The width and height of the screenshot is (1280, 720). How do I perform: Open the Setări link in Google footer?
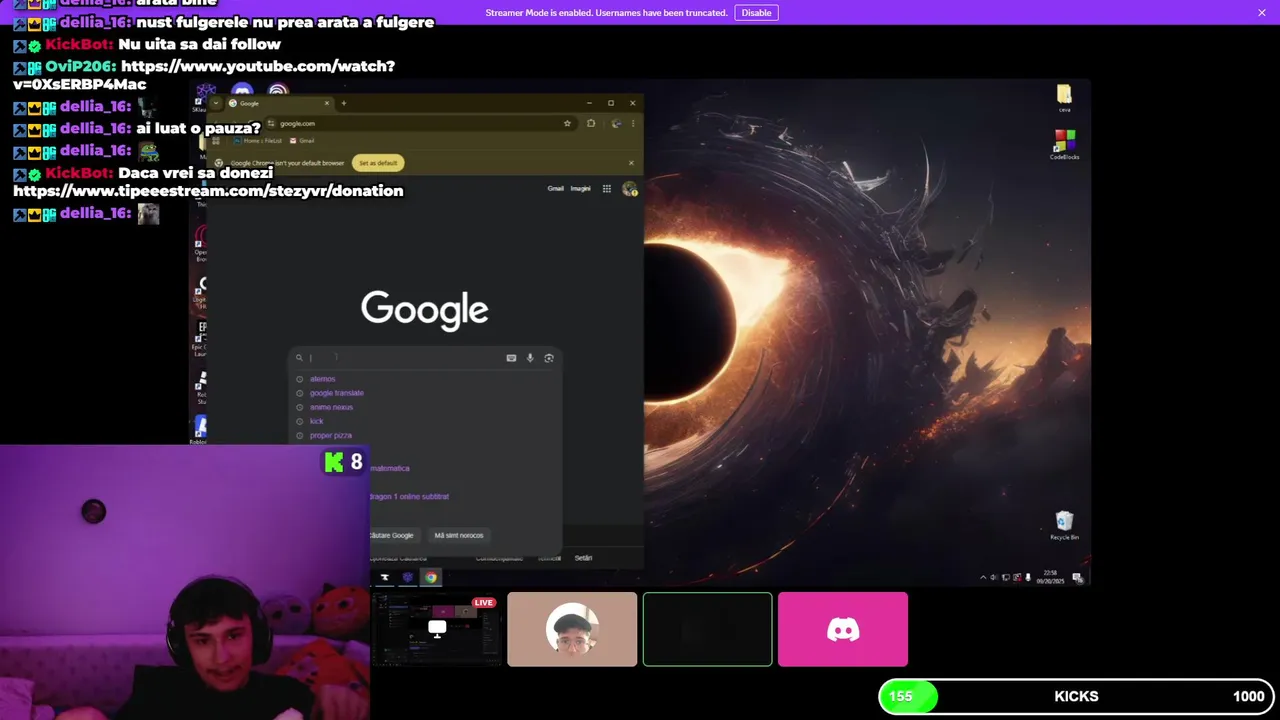(583, 558)
